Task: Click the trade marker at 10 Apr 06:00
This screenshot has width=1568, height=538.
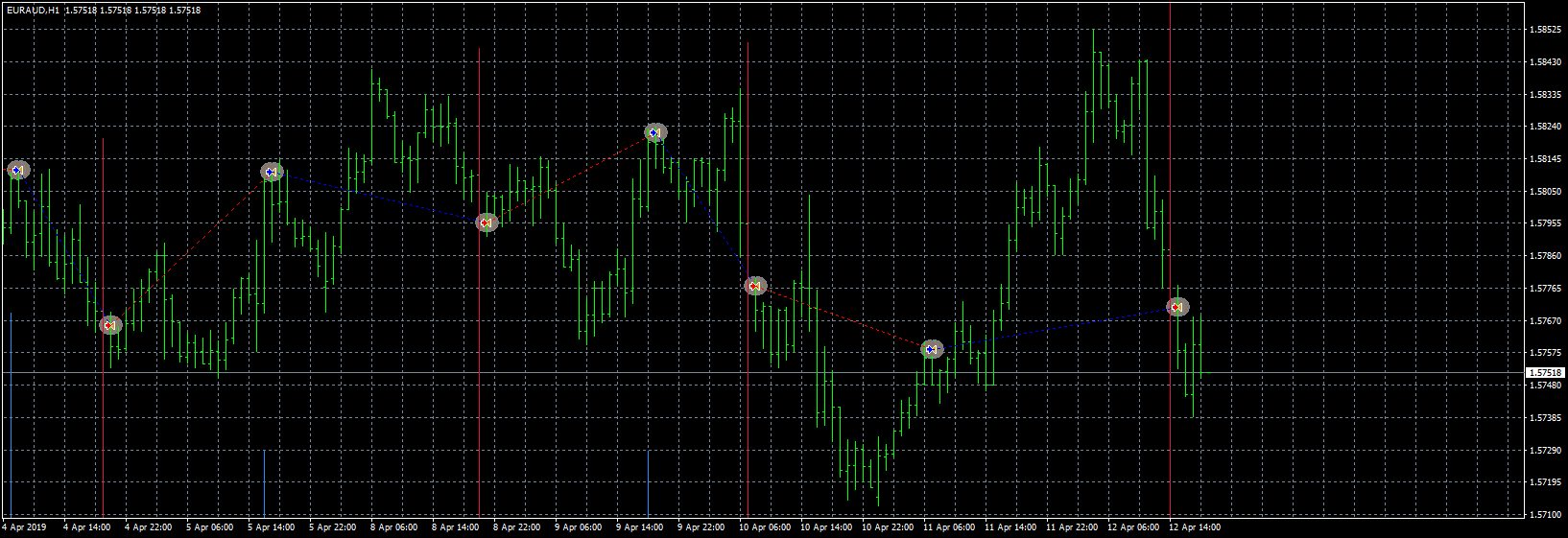Action: click(x=755, y=286)
